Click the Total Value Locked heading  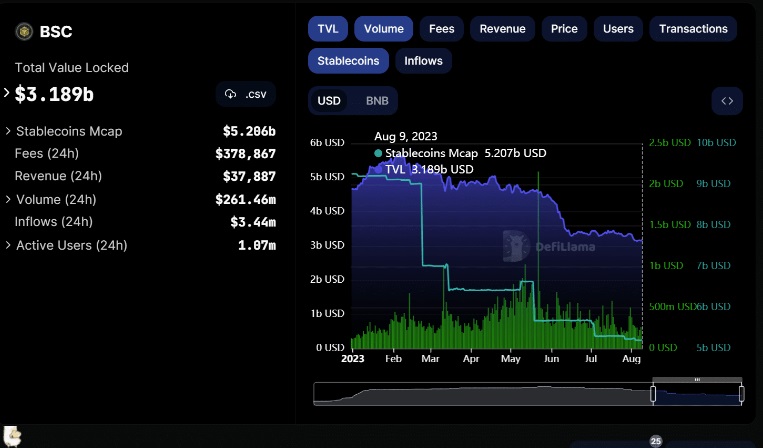pyautogui.click(x=72, y=68)
